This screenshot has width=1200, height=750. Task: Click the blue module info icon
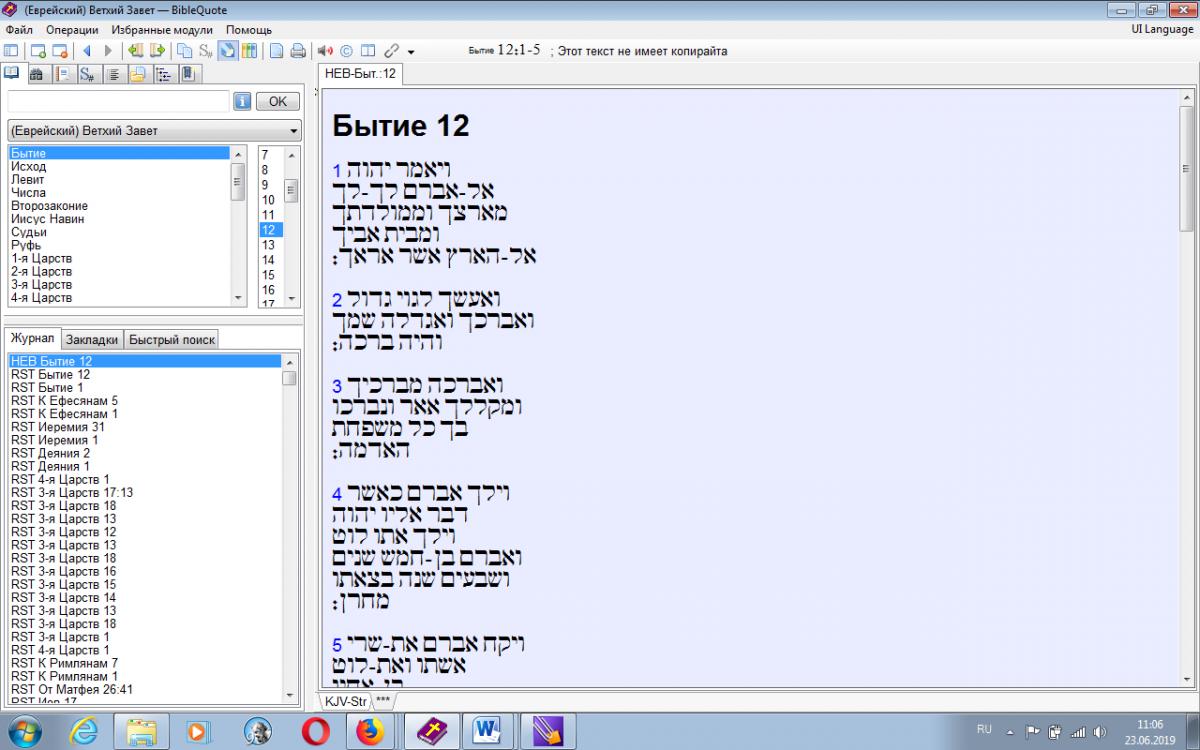click(242, 101)
